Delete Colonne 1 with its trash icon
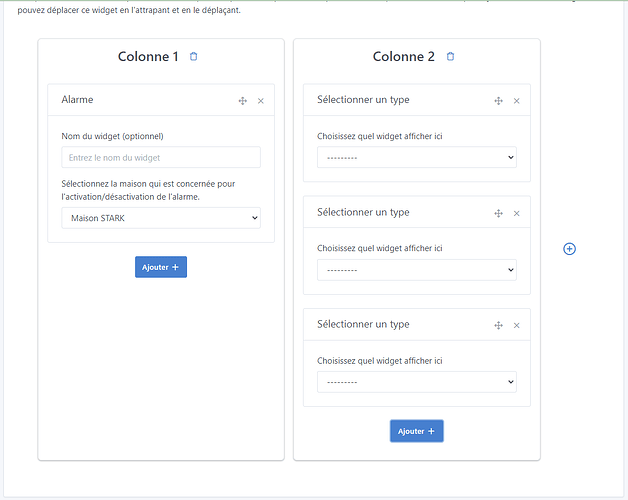Viewport: 628px width, 500px height. [x=194, y=57]
